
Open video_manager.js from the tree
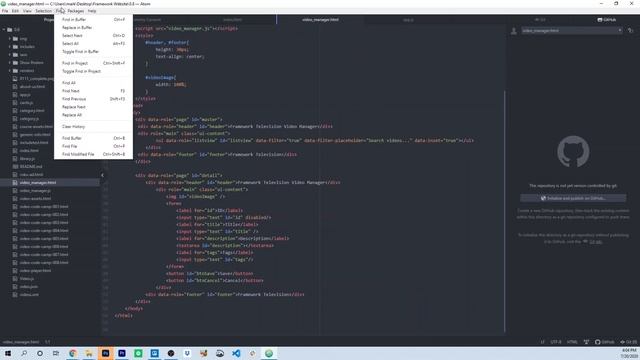coord(35,191)
